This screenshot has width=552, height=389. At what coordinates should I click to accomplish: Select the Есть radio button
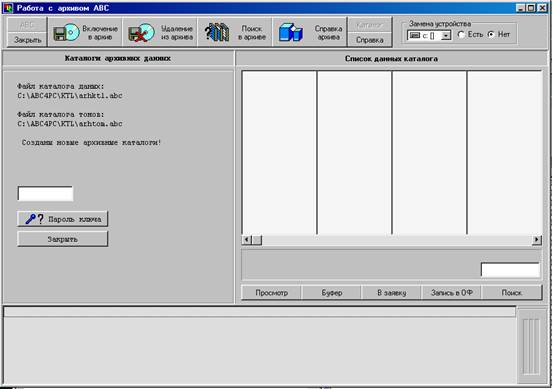[461, 34]
